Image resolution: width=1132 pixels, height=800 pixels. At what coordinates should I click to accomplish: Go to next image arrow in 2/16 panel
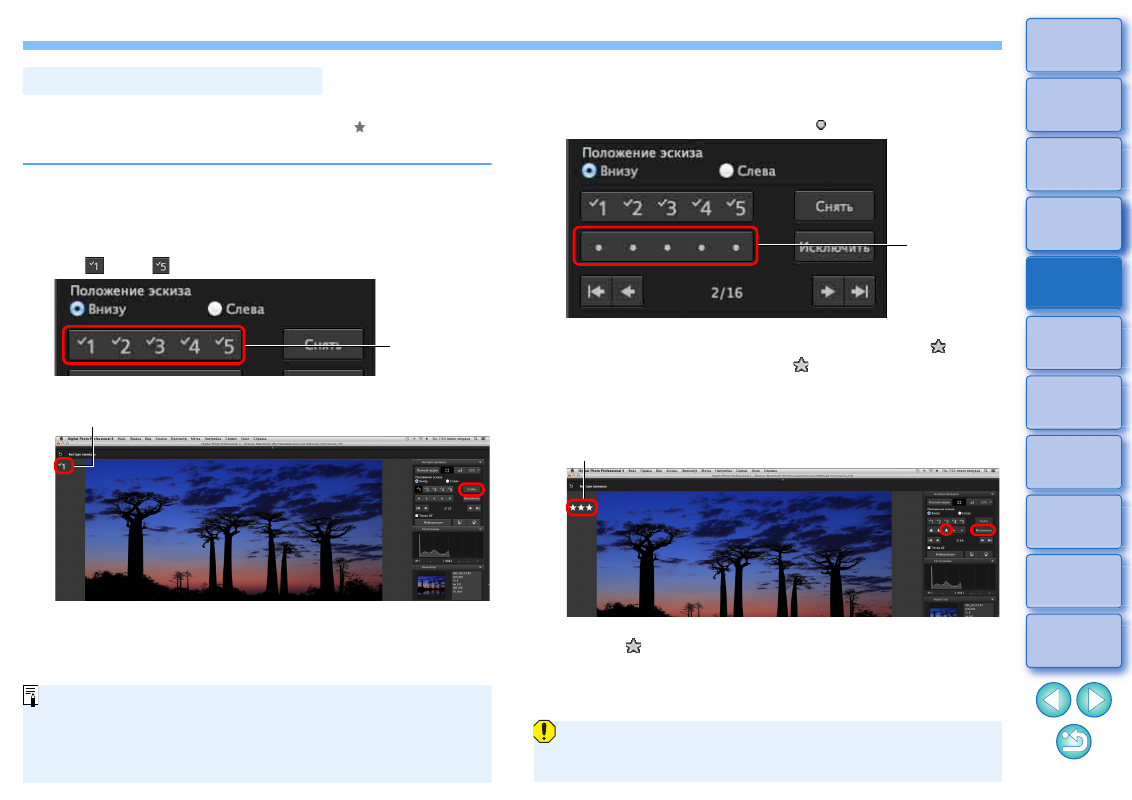tap(828, 292)
